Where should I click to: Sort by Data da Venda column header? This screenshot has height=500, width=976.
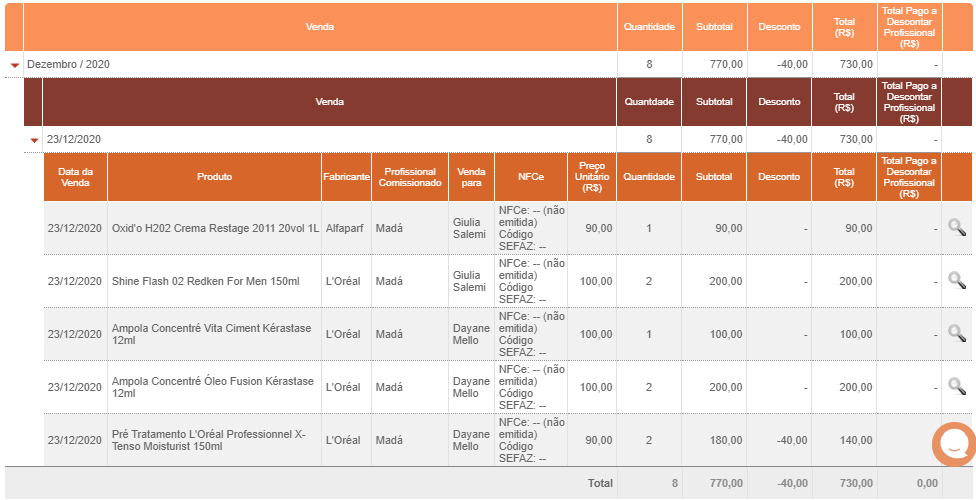tap(75, 177)
